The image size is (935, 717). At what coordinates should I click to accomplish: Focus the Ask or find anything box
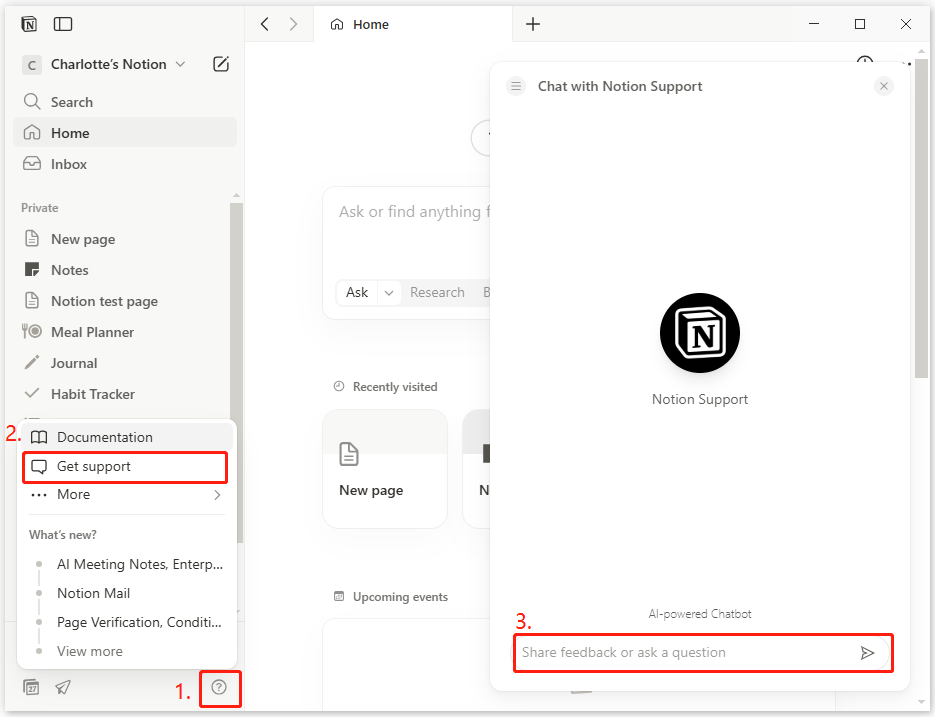414,212
